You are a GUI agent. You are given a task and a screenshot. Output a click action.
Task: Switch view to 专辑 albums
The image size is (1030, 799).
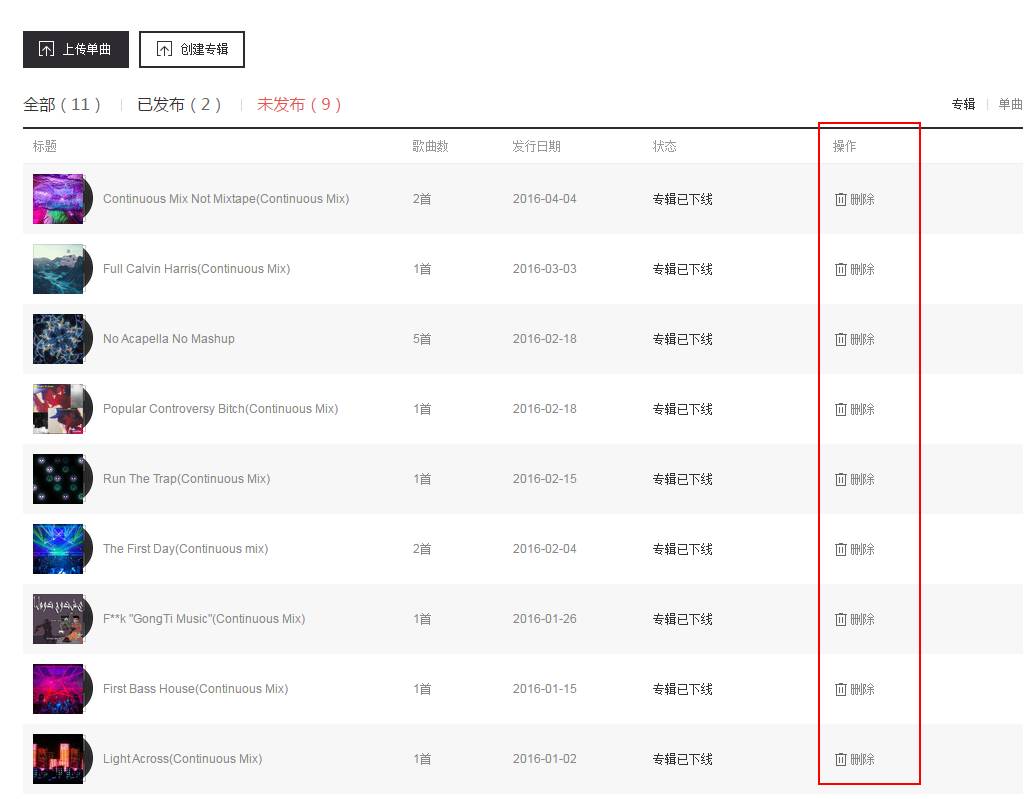click(x=963, y=104)
